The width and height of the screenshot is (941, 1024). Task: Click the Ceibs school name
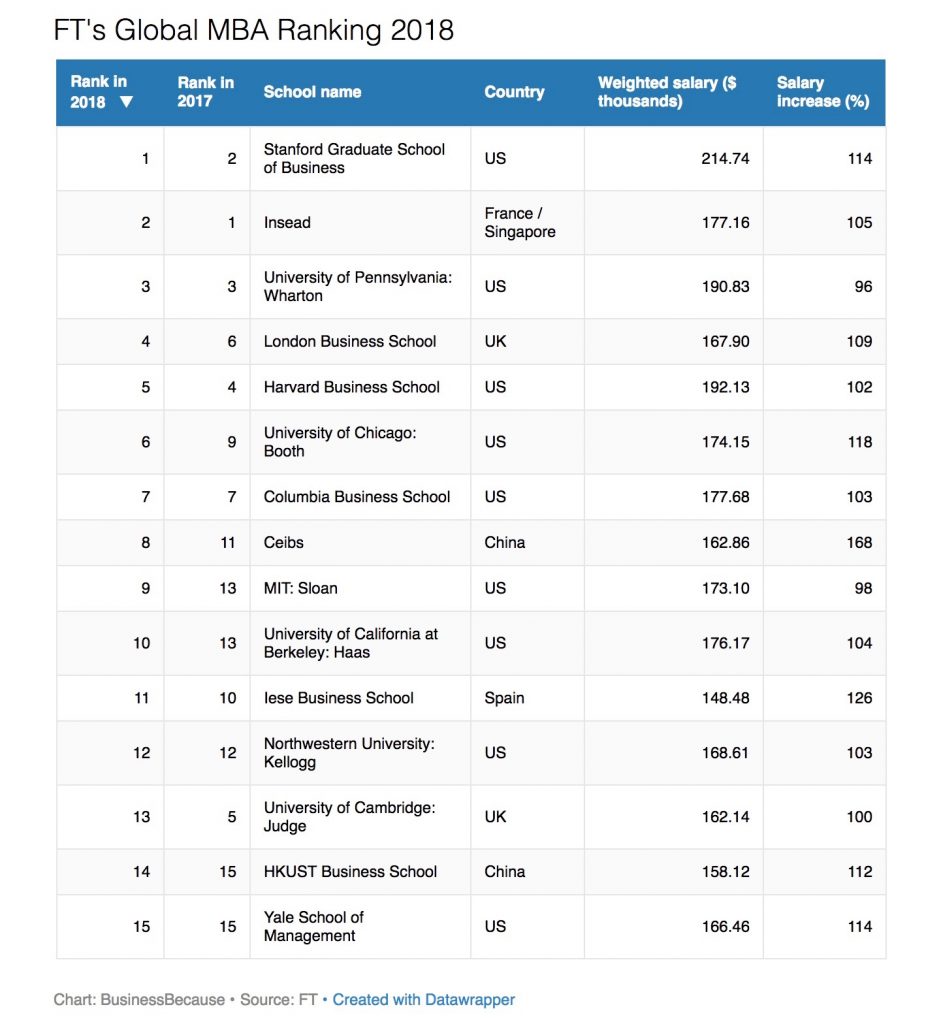[283, 542]
